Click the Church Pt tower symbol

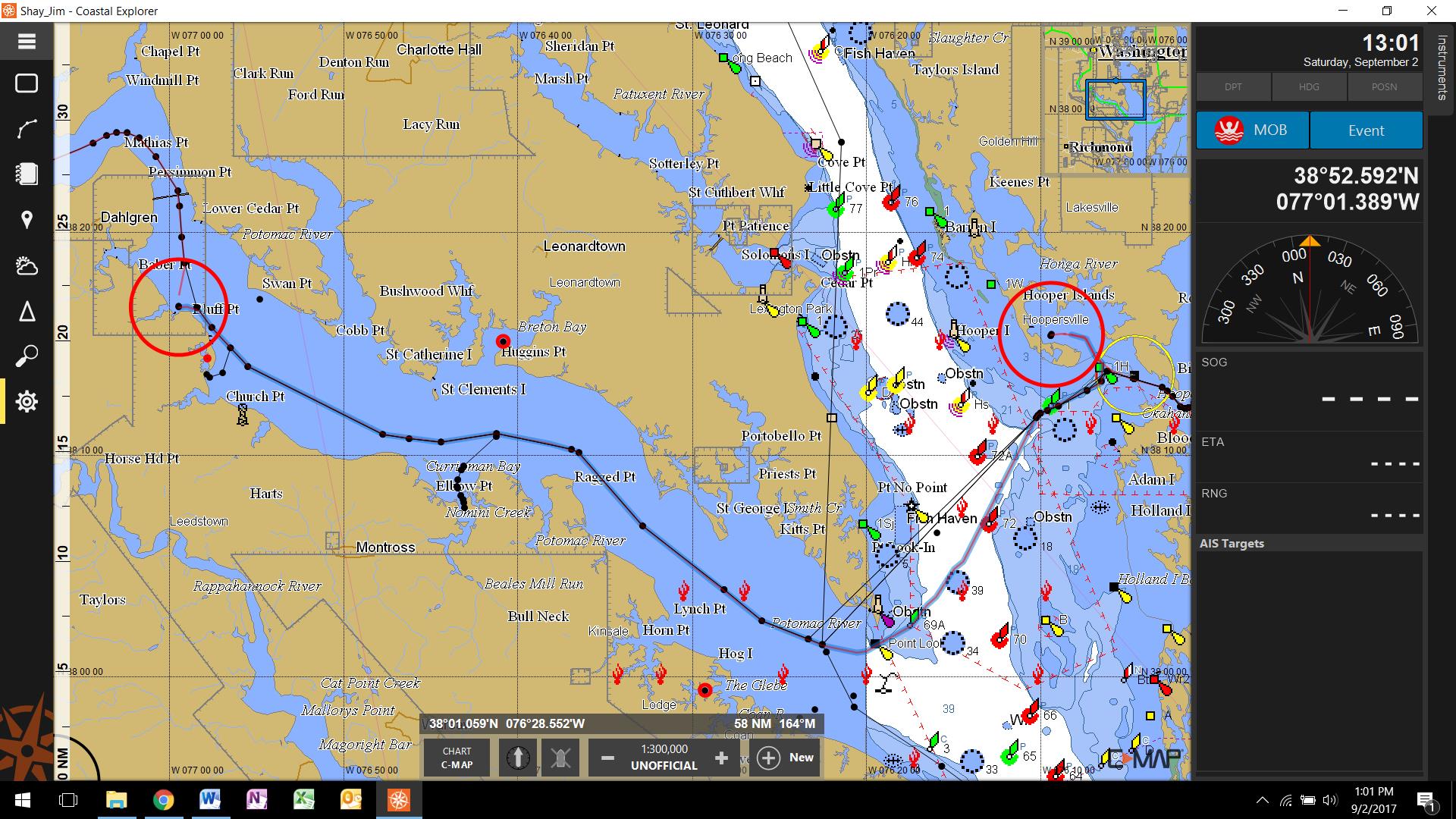coord(242,415)
